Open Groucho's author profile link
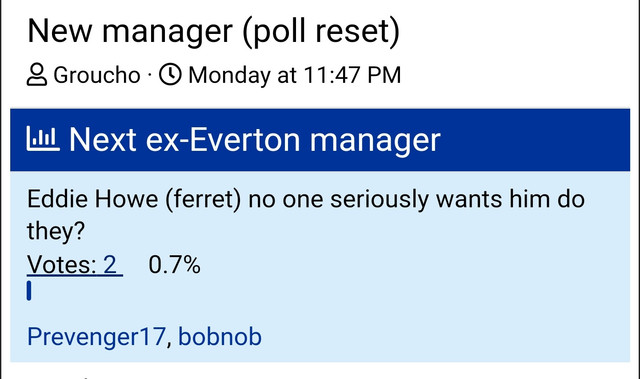Screen dimensions: 640x379 point(97,75)
